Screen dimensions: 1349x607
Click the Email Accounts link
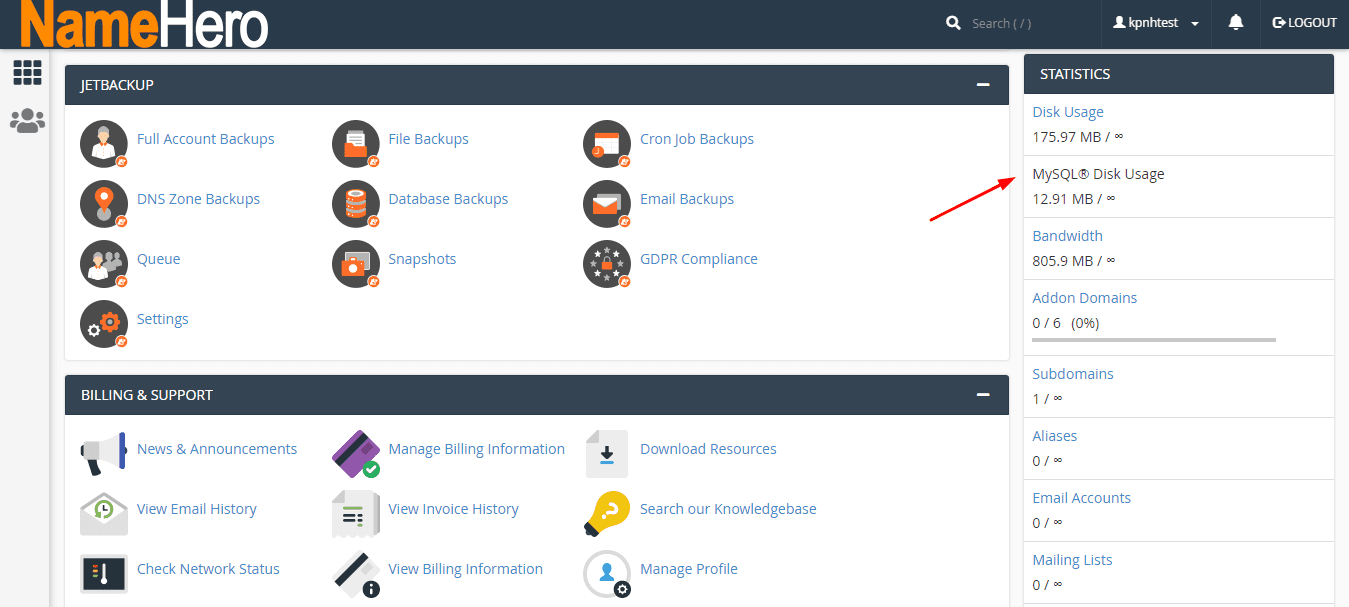tap(1081, 498)
